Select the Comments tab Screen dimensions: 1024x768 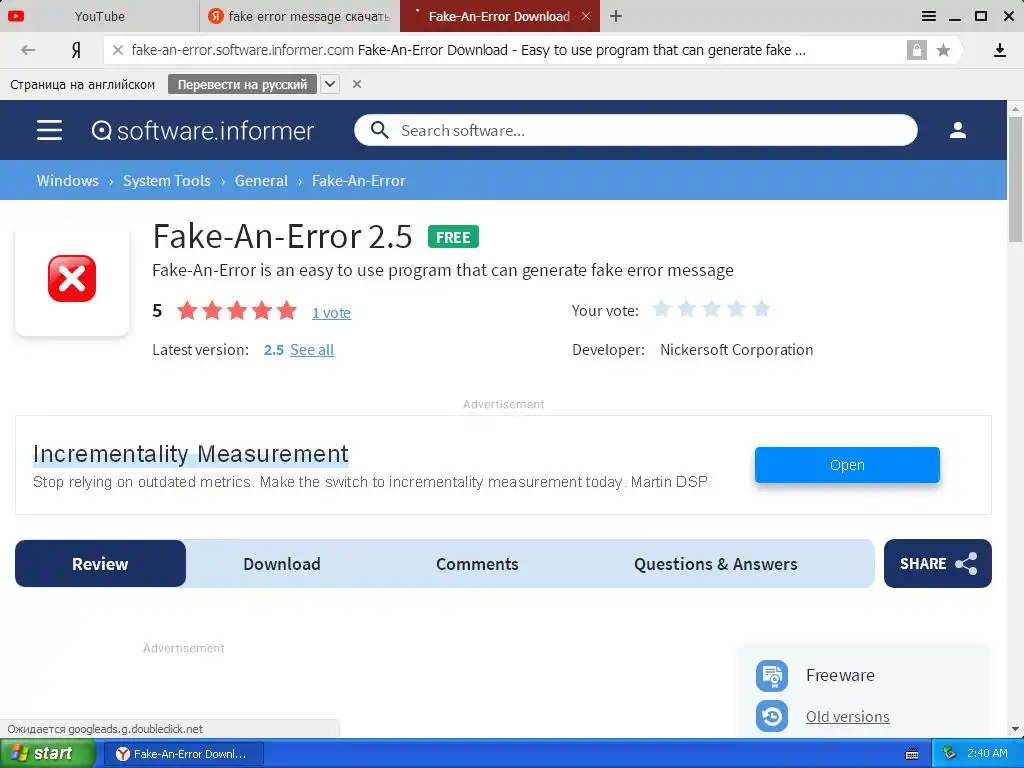[x=477, y=564]
